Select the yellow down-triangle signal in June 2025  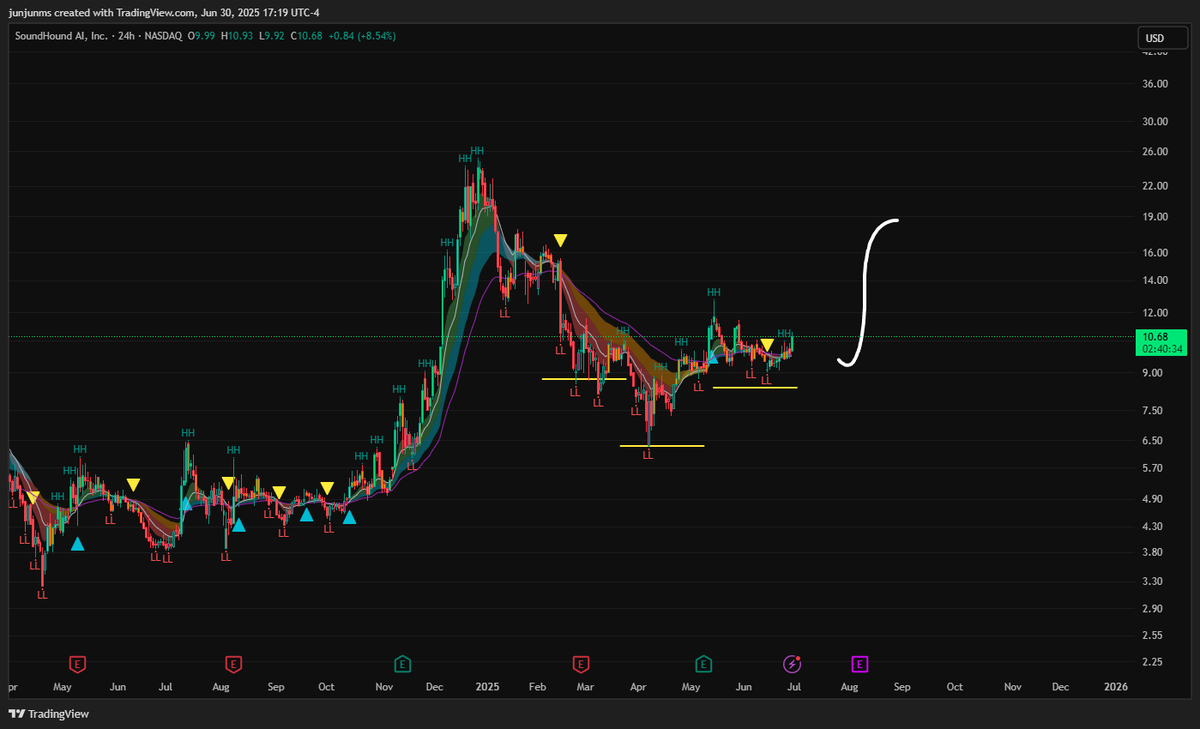[766, 345]
